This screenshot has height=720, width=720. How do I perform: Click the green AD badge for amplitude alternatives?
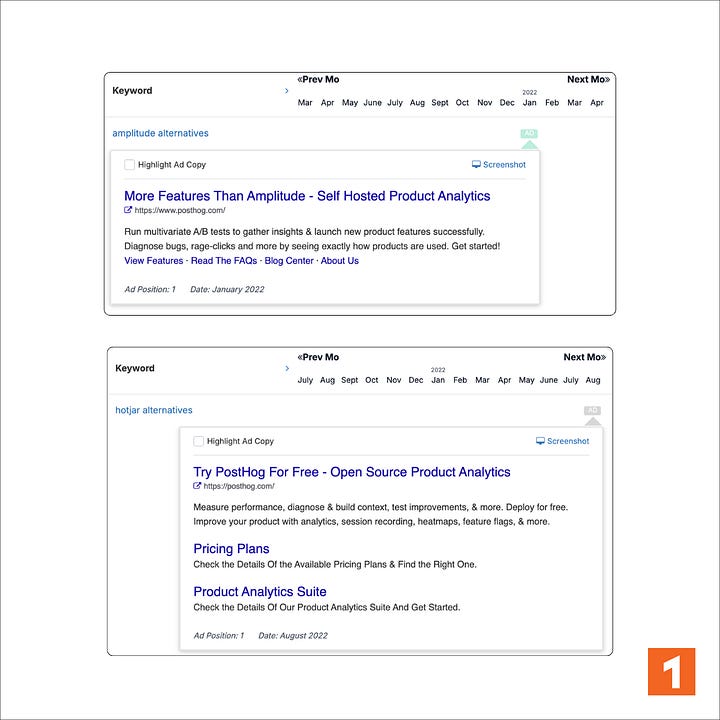point(529,134)
